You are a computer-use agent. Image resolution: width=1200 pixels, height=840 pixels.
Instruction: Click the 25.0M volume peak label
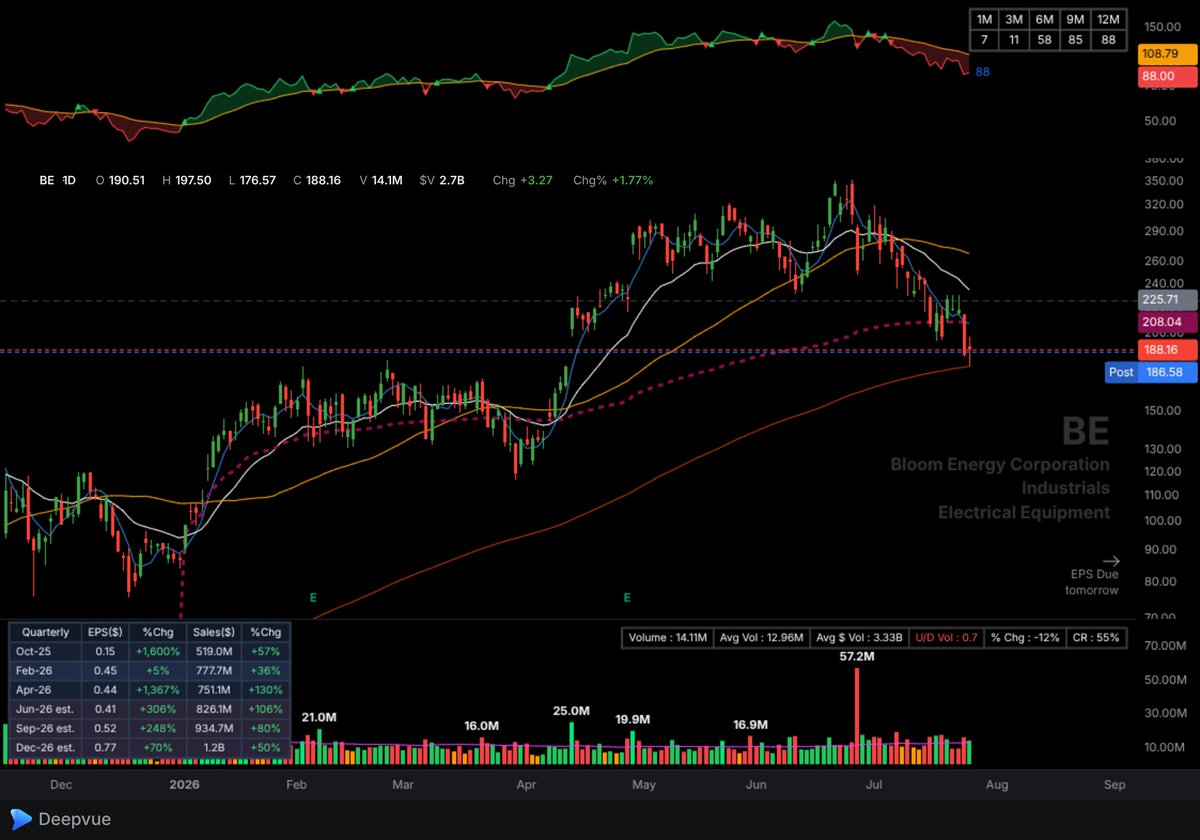tap(572, 711)
